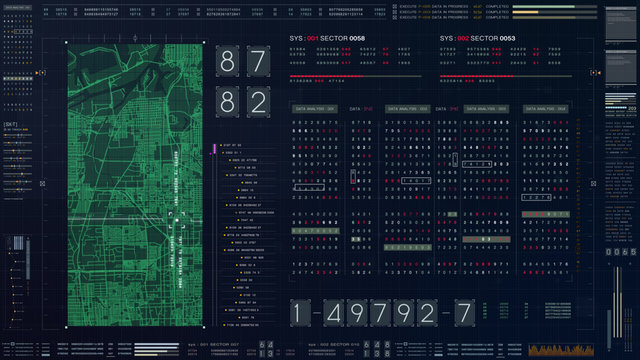The height and width of the screenshot is (360, 640).
Task: Select the [SKT] label on the left panel
Action: (10, 124)
